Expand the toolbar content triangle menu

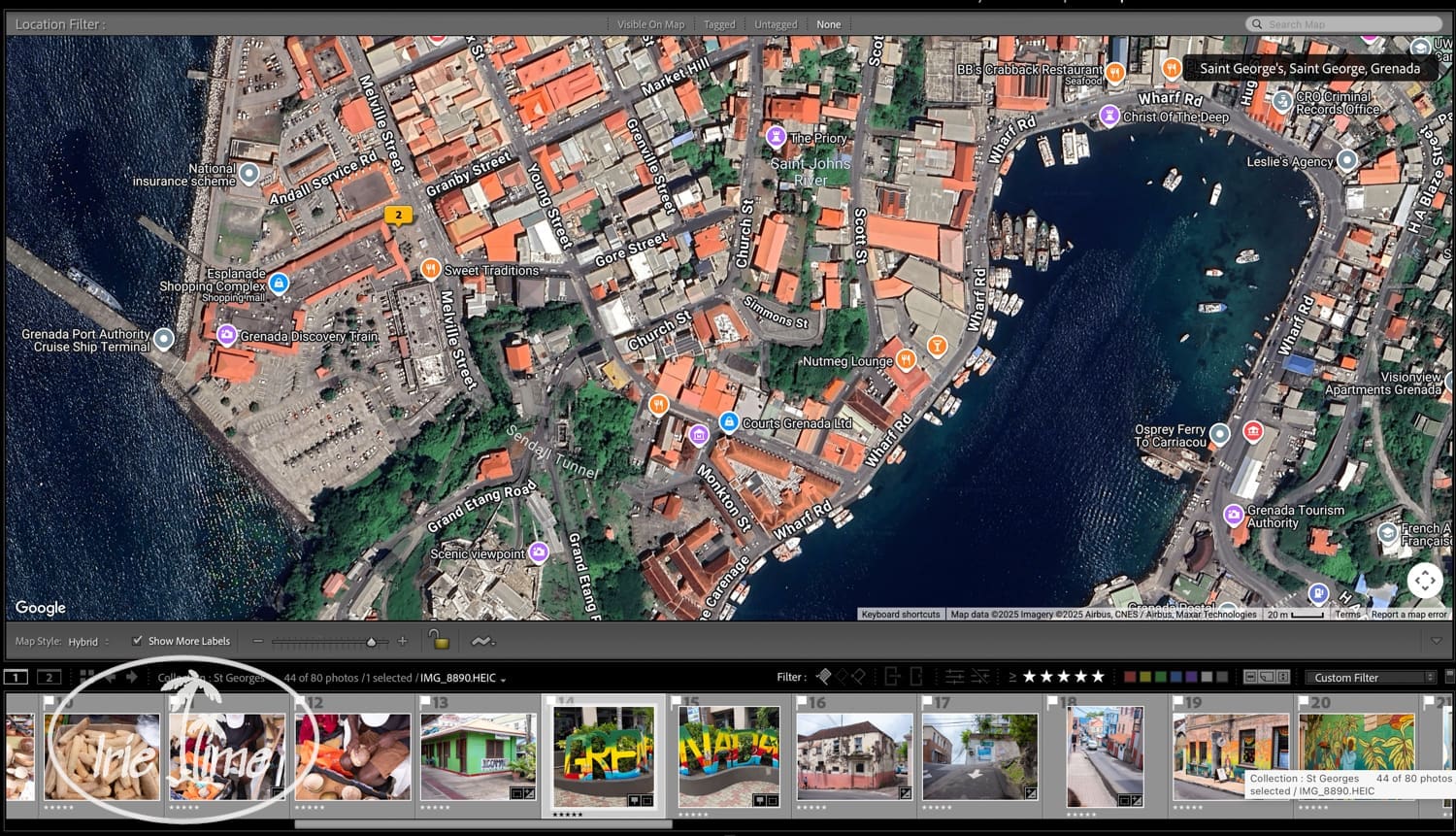coord(1436,641)
